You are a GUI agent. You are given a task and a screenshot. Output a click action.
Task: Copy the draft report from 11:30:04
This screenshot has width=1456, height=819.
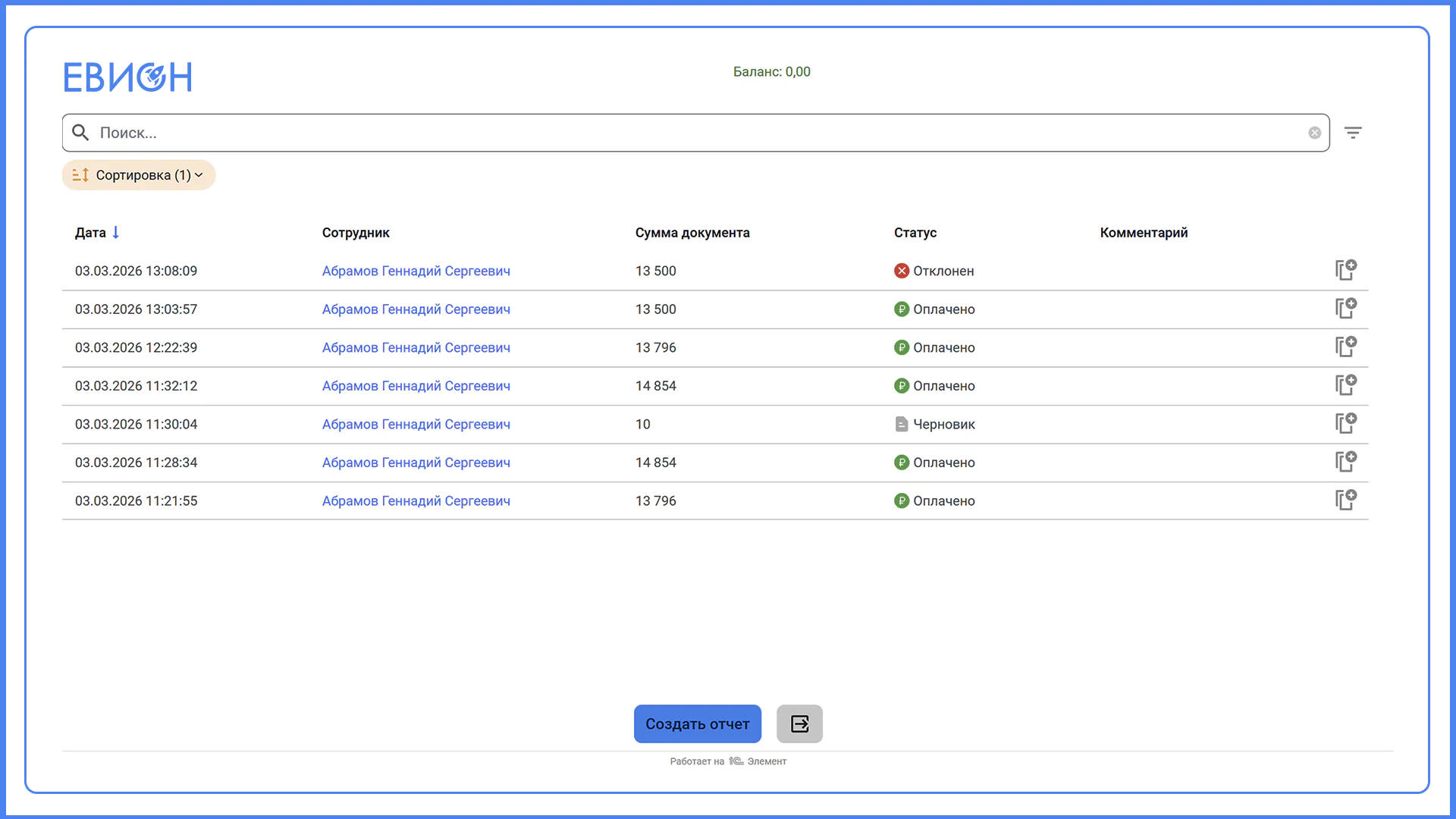pyautogui.click(x=1346, y=423)
